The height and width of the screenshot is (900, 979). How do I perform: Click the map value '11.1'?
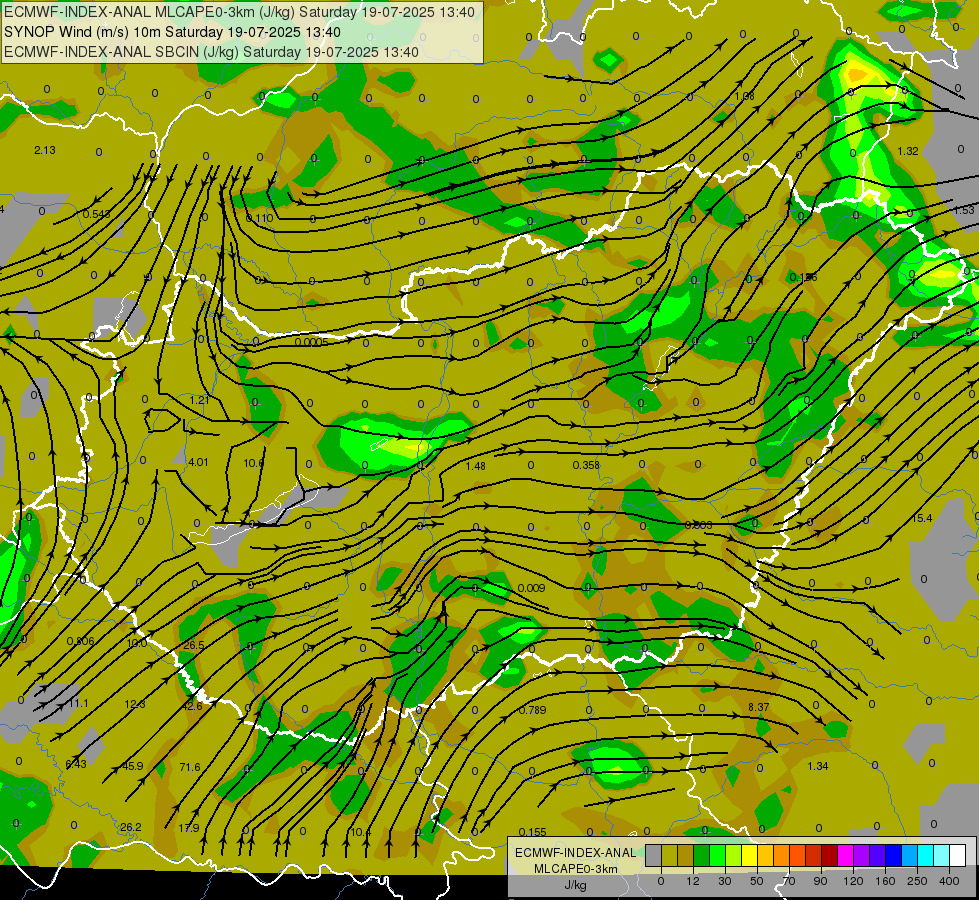pyautogui.click(x=78, y=704)
